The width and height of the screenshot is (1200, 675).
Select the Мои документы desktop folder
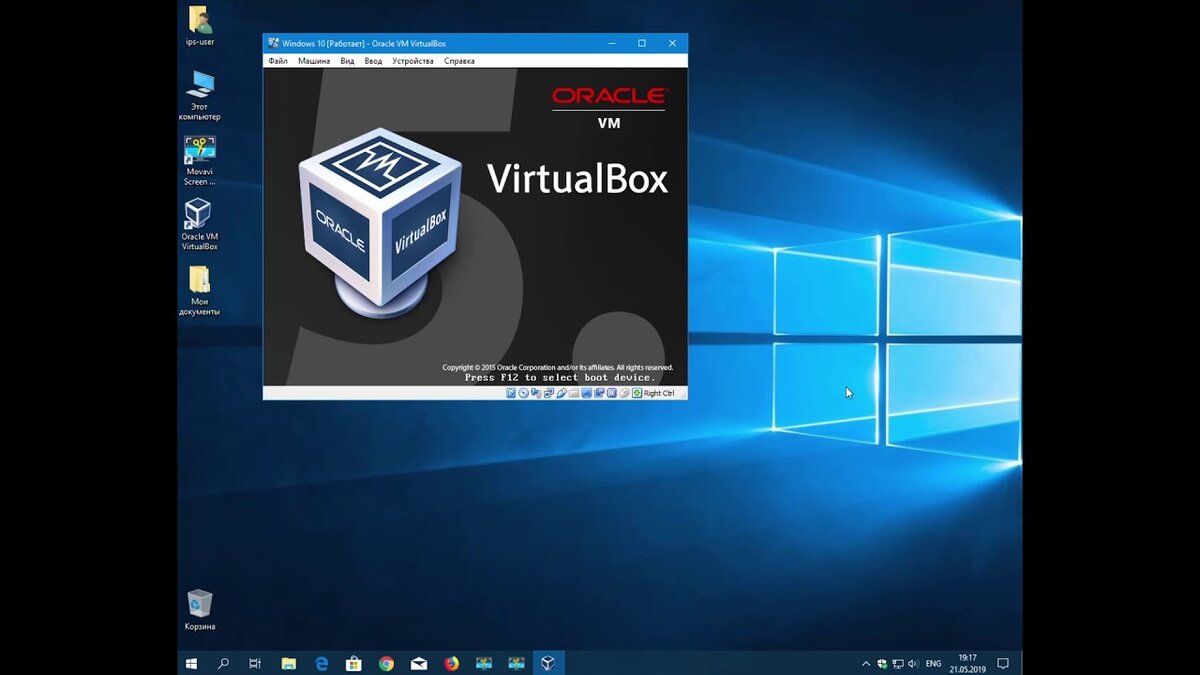point(199,290)
